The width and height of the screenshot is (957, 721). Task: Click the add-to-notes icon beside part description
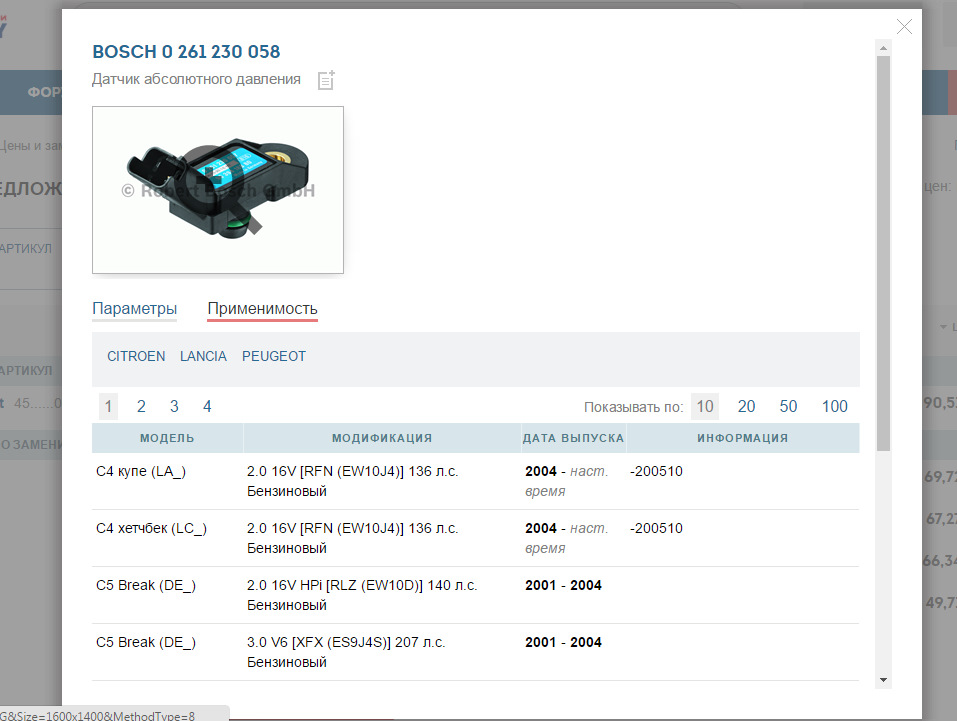click(327, 80)
